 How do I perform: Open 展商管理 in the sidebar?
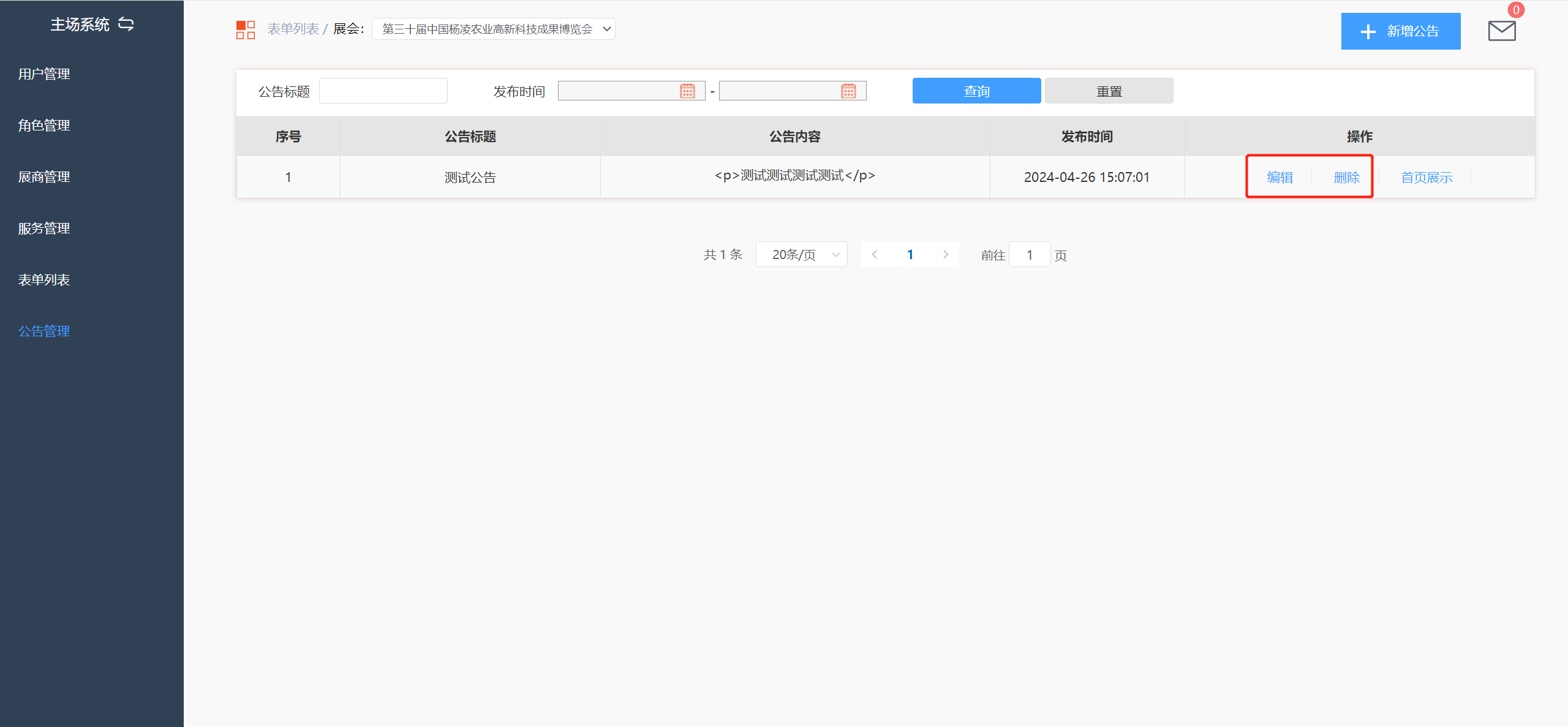tap(44, 177)
